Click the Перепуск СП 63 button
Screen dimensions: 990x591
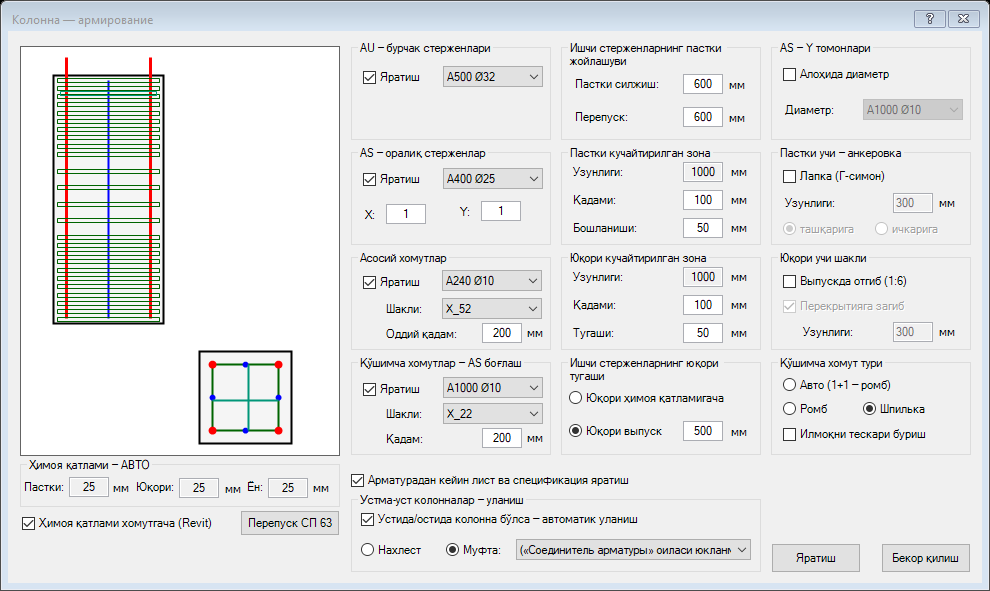290,523
